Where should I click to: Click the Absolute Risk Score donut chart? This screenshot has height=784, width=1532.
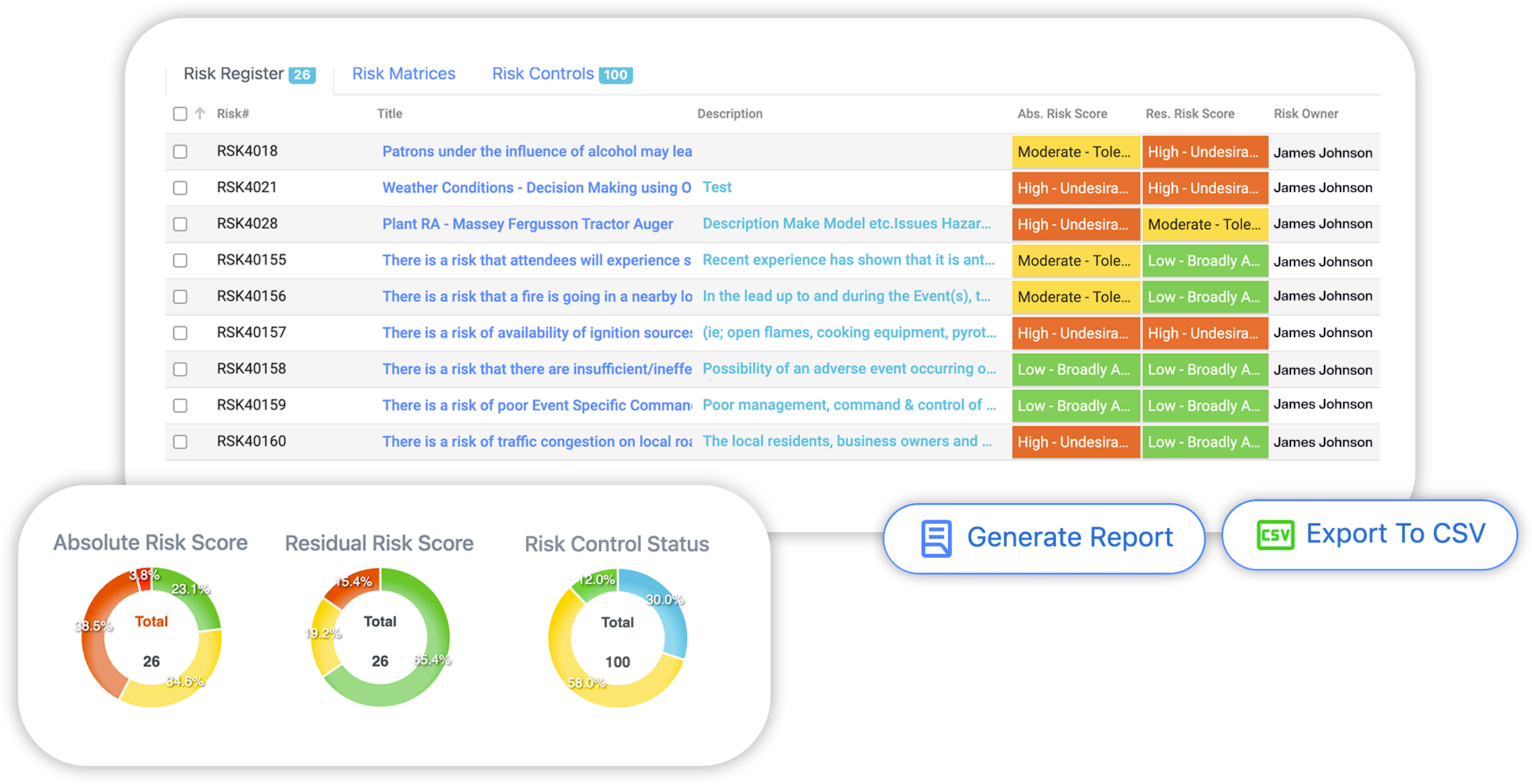click(151, 638)
